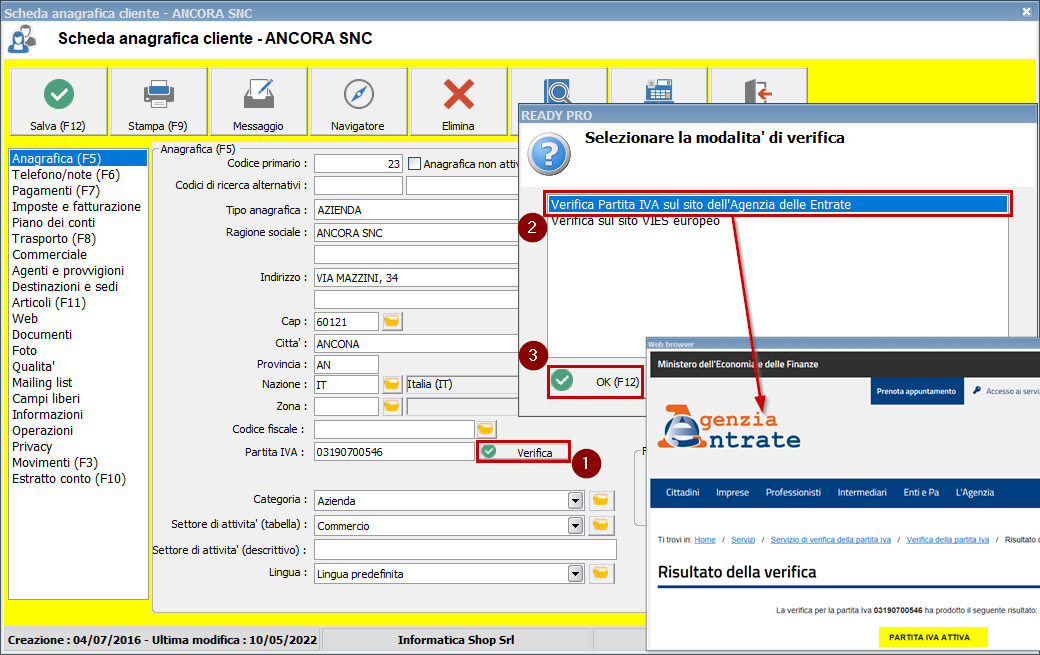The height and width of the screenshot is (655, 1040).
Task: Click the Verifica Partita IVA button
Action: click(523, 452)
